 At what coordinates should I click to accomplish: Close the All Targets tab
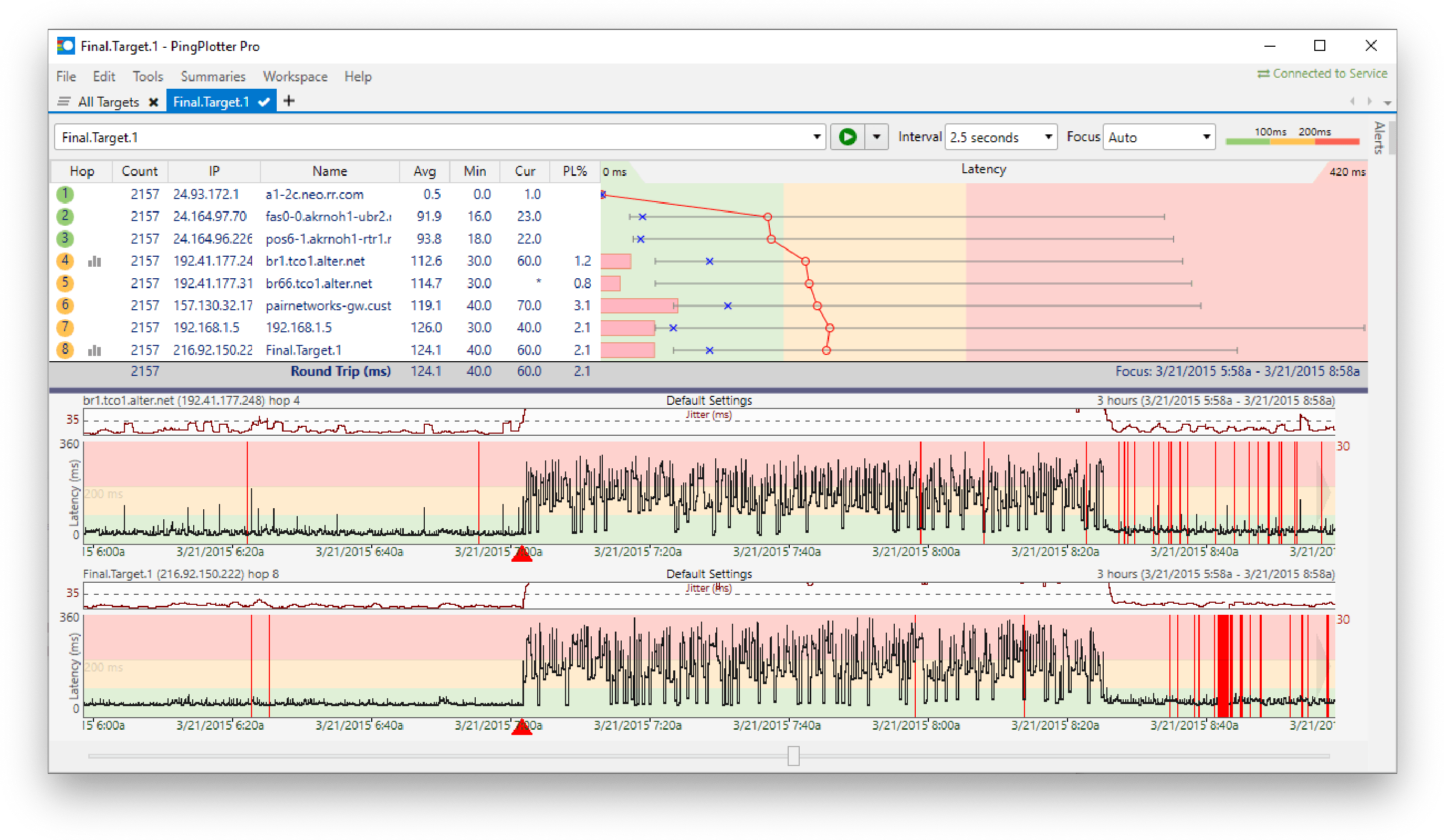153,102
